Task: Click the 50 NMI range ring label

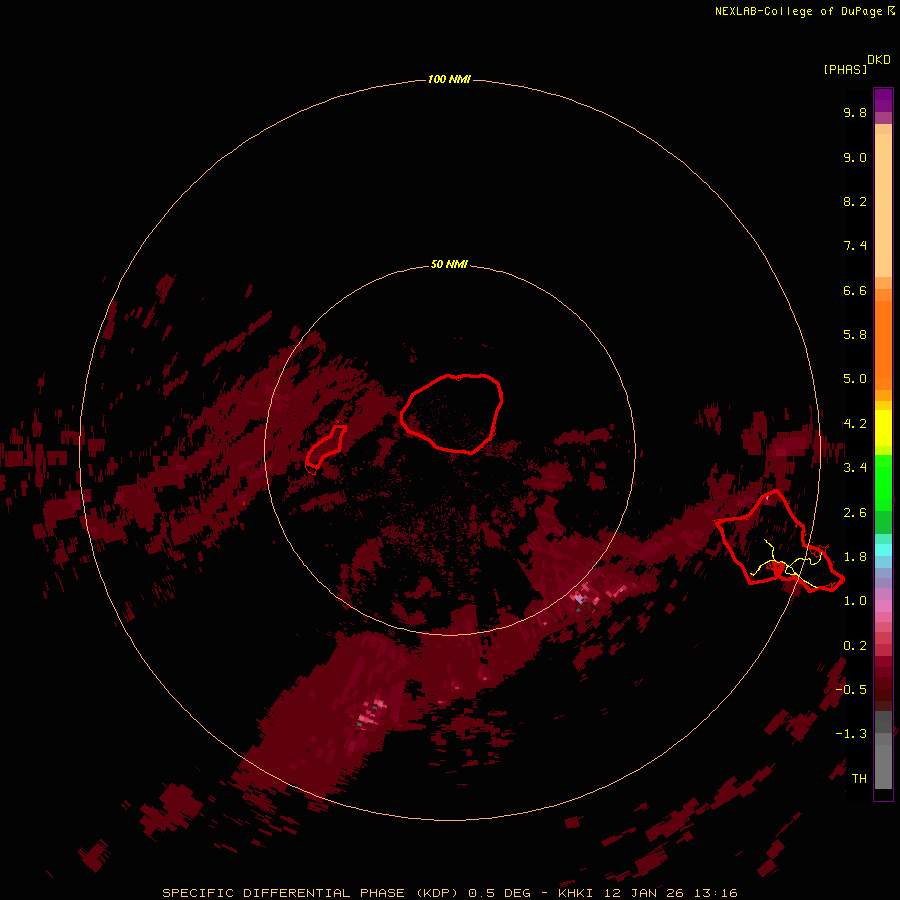Action: click(449, 265)
